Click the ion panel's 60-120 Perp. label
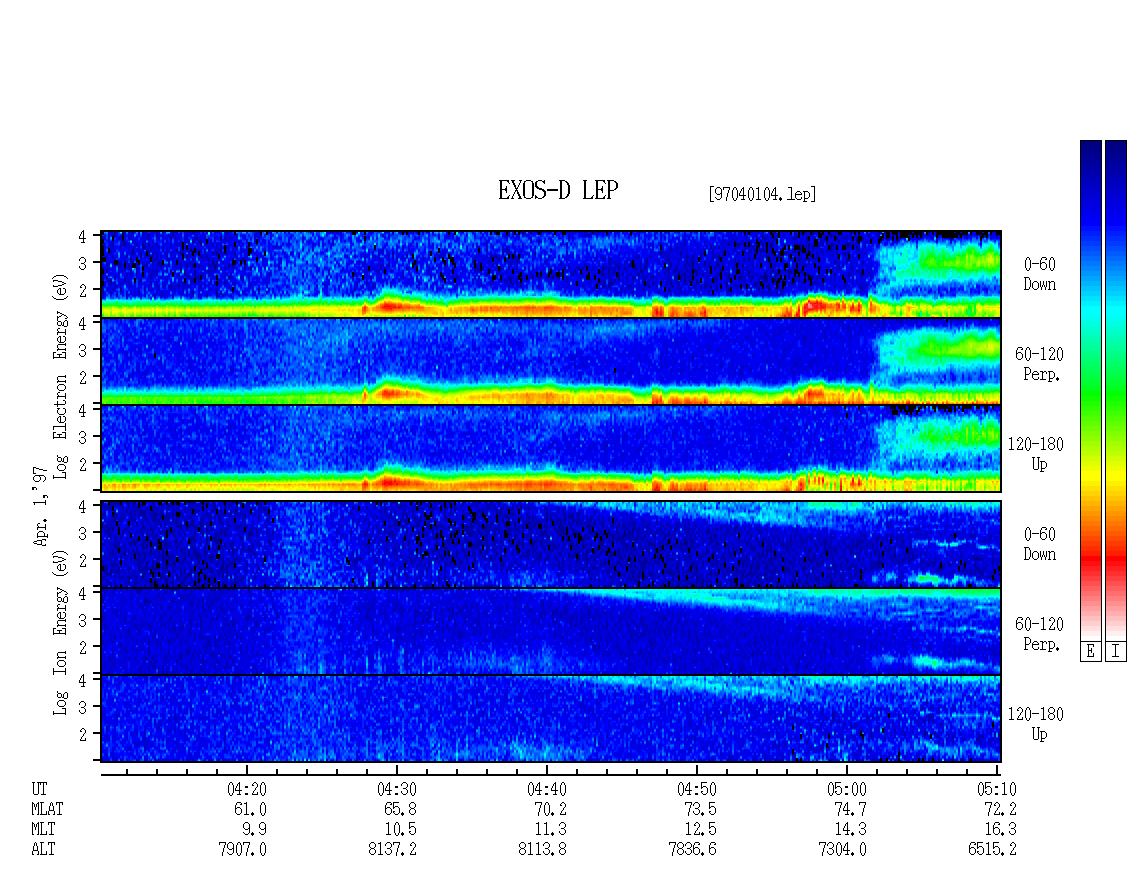The width and height of the screenshot is (1130, 875). point(1039,634)
